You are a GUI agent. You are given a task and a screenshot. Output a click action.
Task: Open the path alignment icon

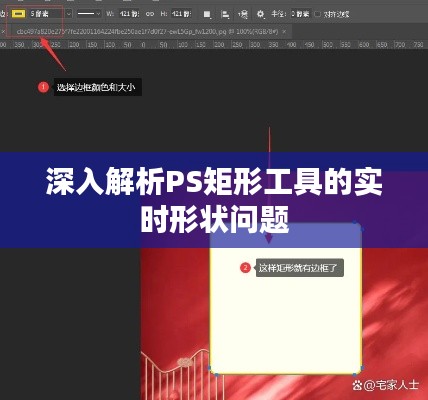(225, 14)
